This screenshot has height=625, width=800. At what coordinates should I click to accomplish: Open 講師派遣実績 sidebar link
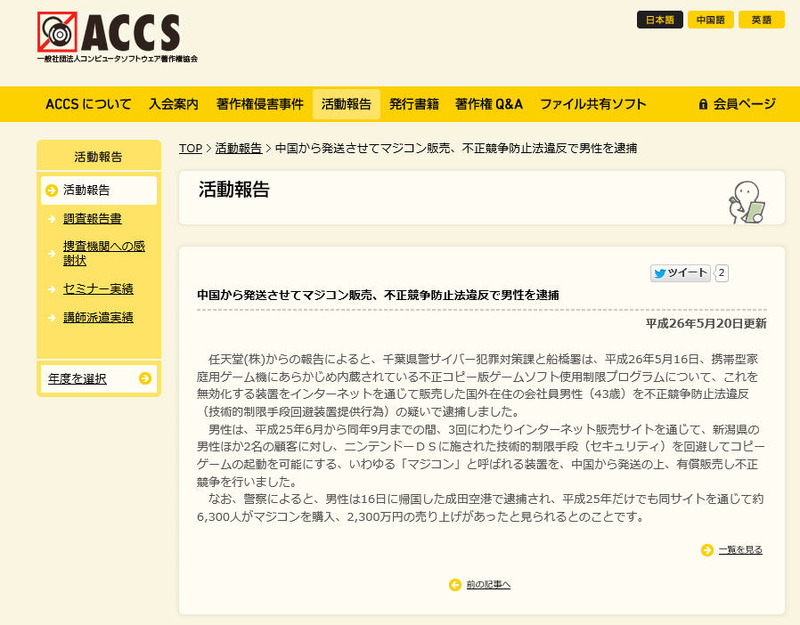pos(98,318)
